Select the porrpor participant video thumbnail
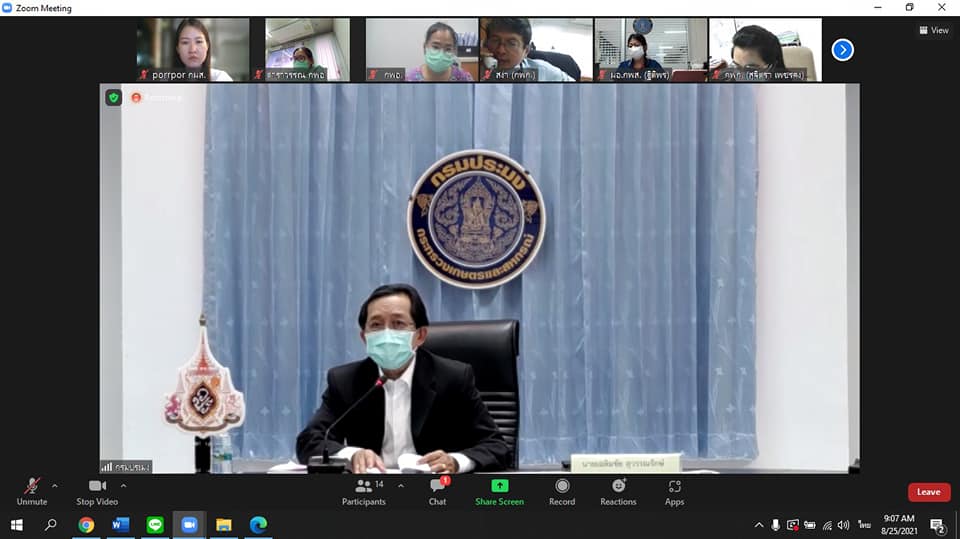 click(193, 49)
